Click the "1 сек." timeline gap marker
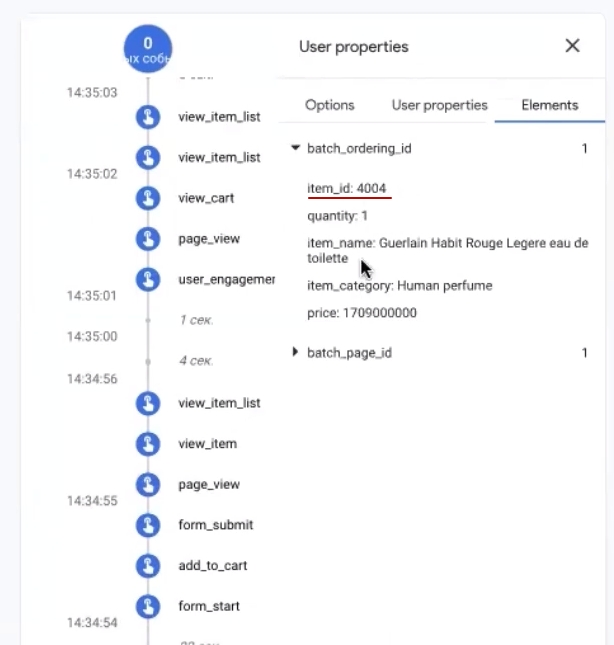 [197, 320]
